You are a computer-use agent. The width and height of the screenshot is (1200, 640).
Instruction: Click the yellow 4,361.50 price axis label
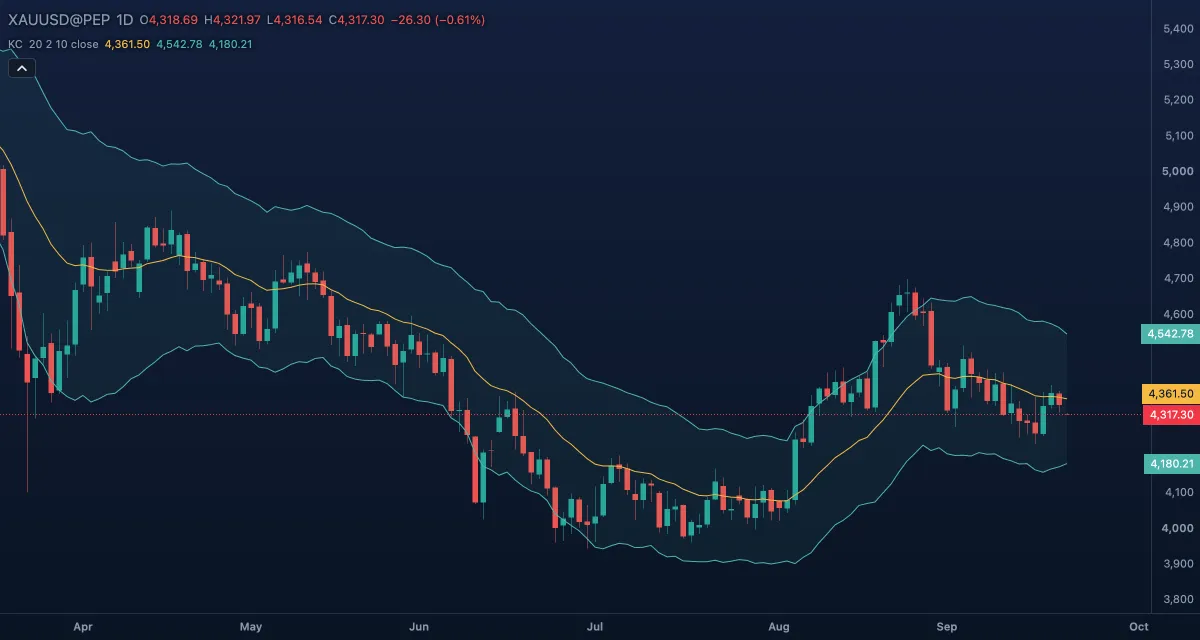1170,394
